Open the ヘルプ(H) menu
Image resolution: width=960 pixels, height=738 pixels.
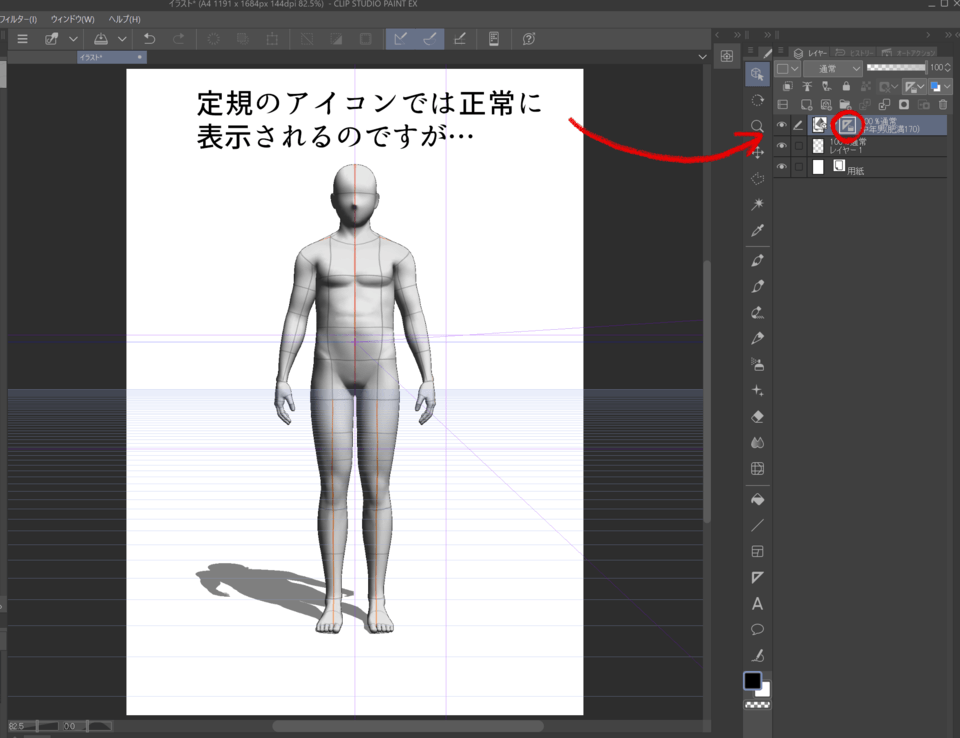[124, 19]
